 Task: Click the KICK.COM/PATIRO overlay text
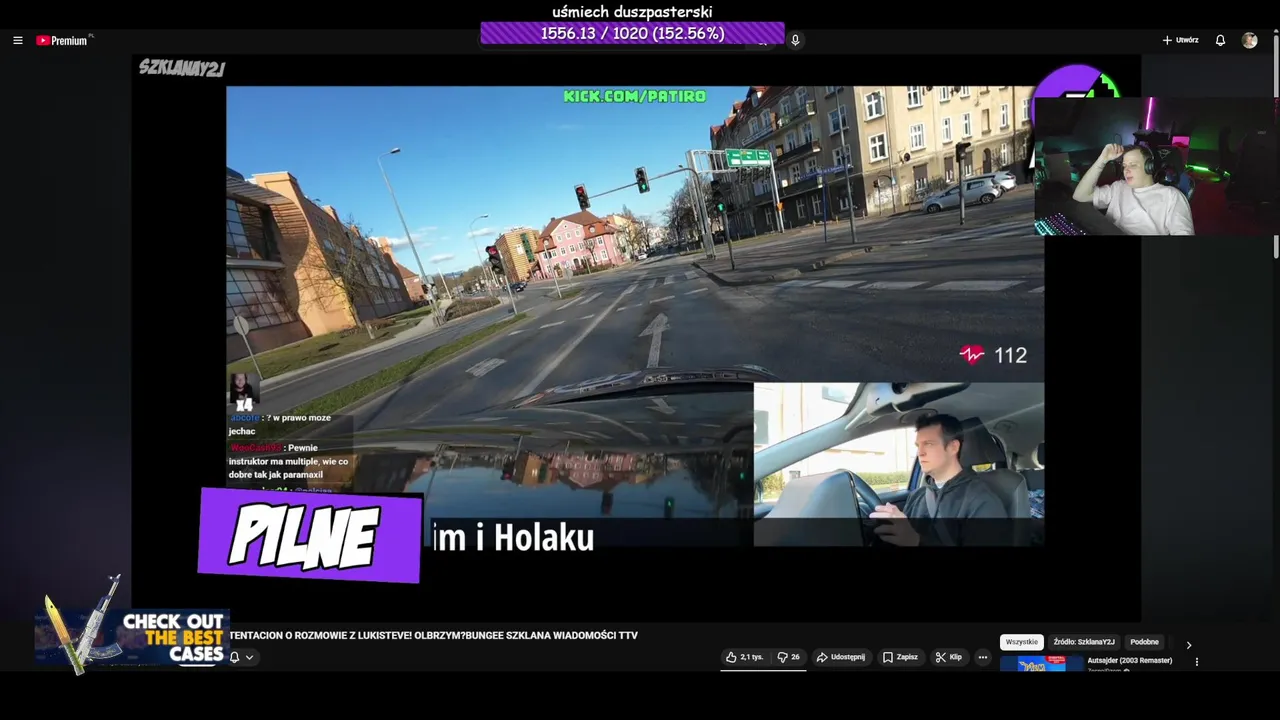coord(634,96)
